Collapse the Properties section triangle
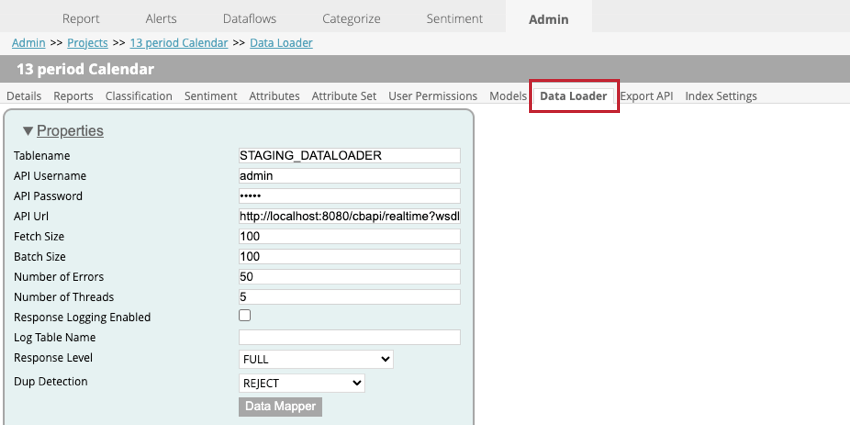This screenshot has height=425, width=850. click(x=28, y=131)
